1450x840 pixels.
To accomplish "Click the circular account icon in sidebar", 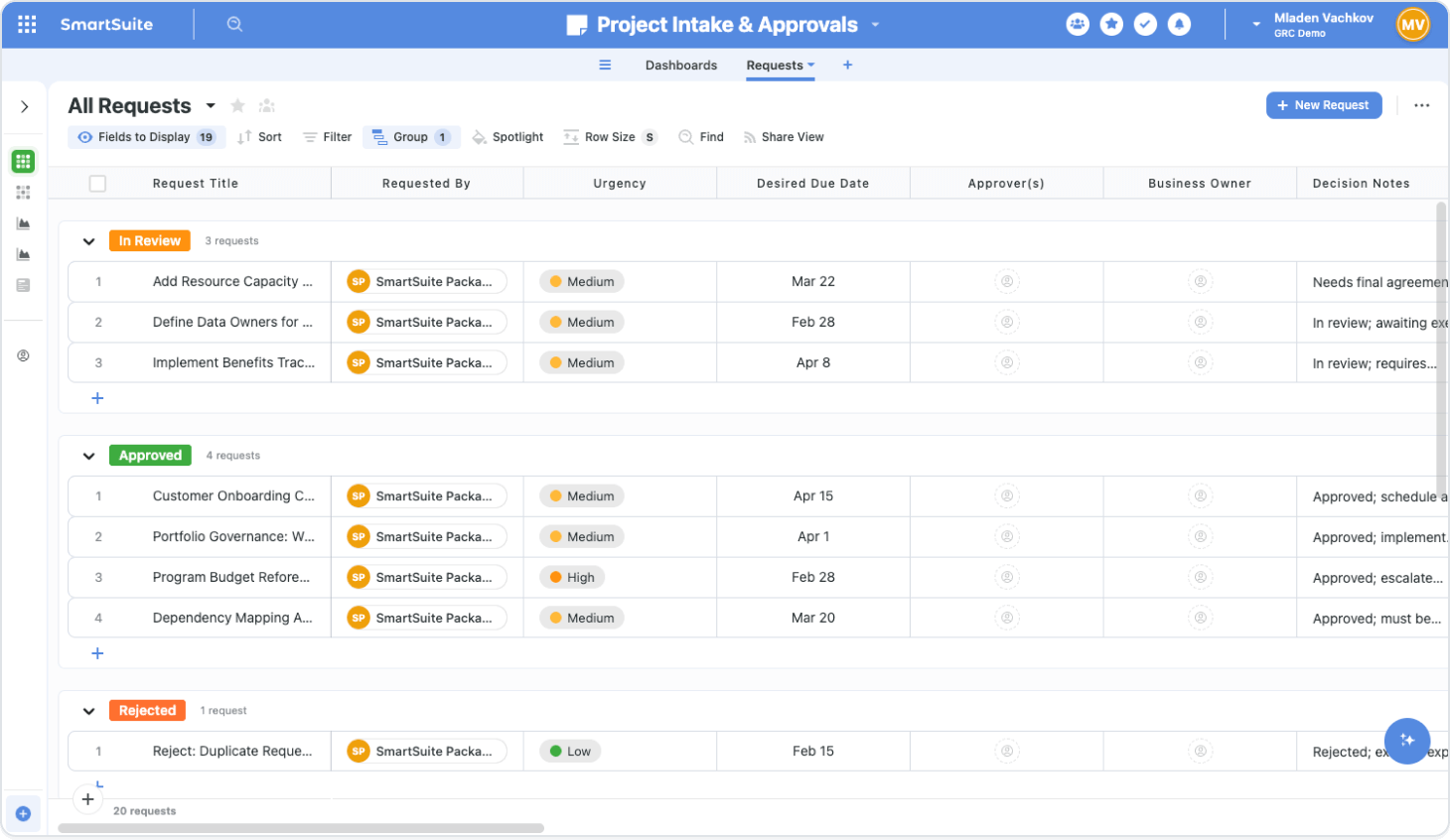I will (23, 355).
